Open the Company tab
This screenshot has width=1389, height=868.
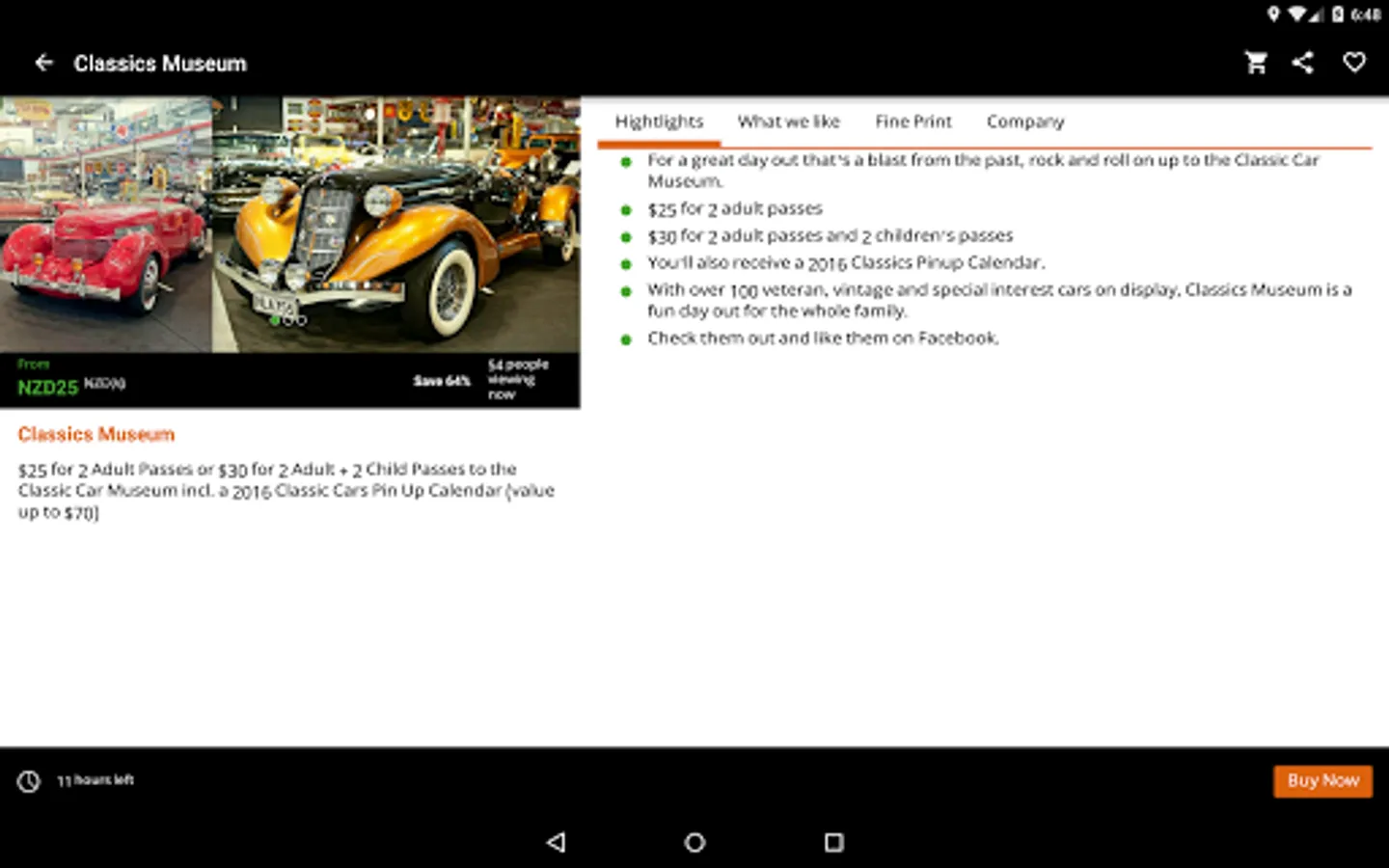click(1025, 122)
